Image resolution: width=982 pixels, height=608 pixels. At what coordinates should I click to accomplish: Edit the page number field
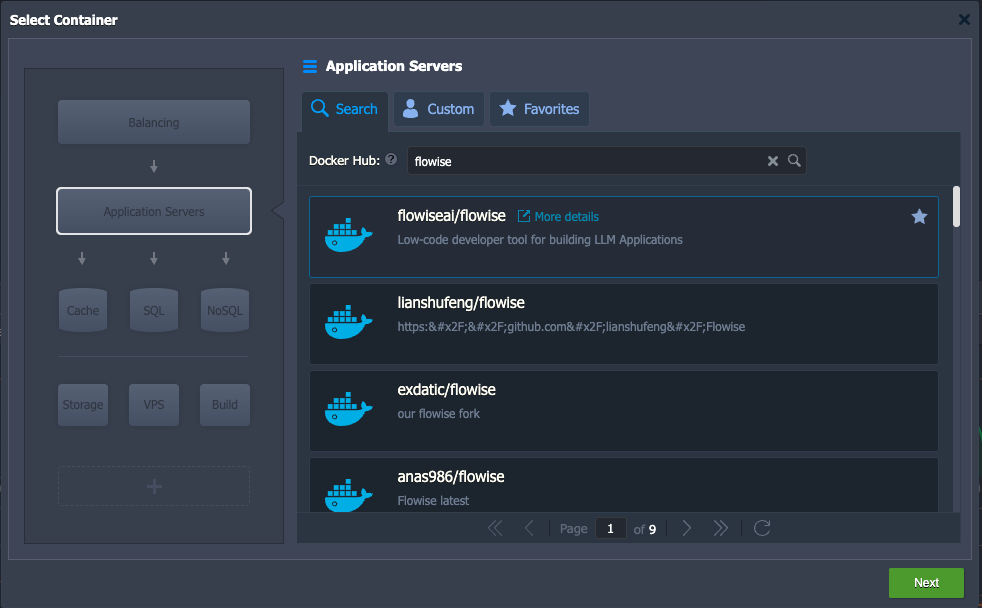611,528
